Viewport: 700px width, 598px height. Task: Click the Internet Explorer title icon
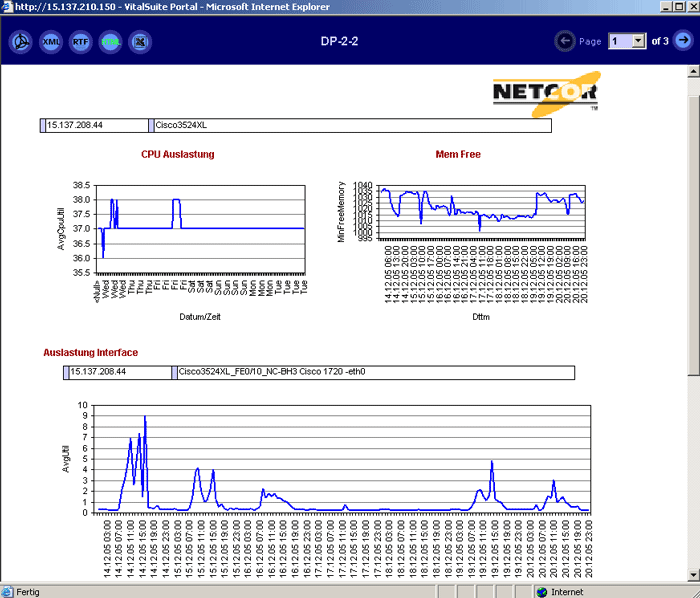(x=7, y=7)
